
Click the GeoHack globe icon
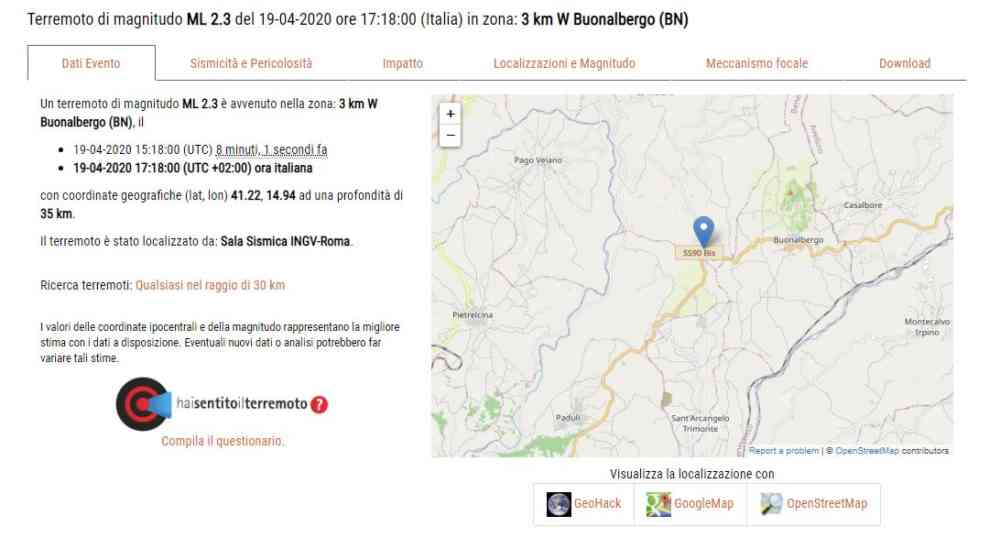559,504
